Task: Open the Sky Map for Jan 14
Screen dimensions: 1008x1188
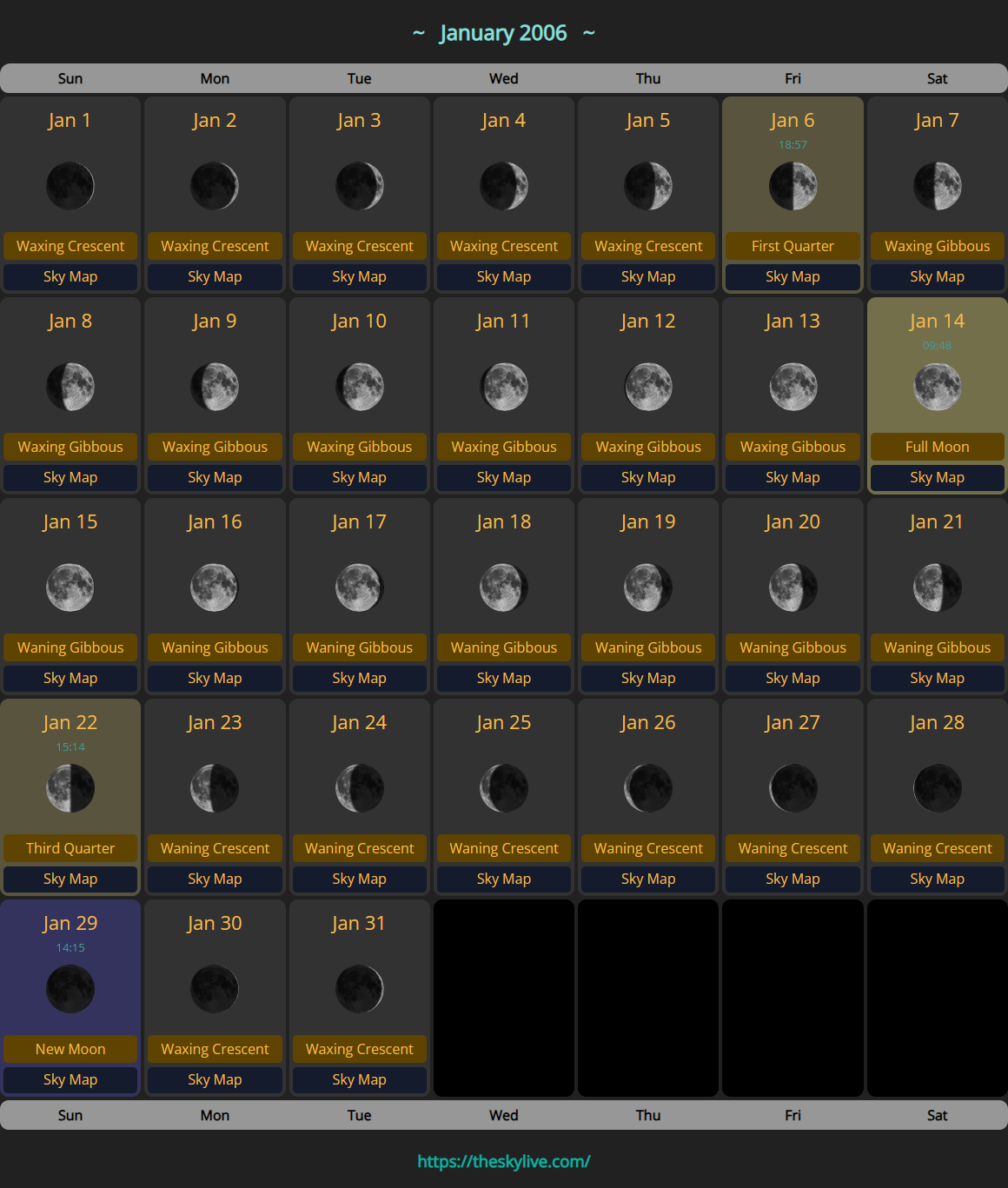Action: (x=937, y=477)
